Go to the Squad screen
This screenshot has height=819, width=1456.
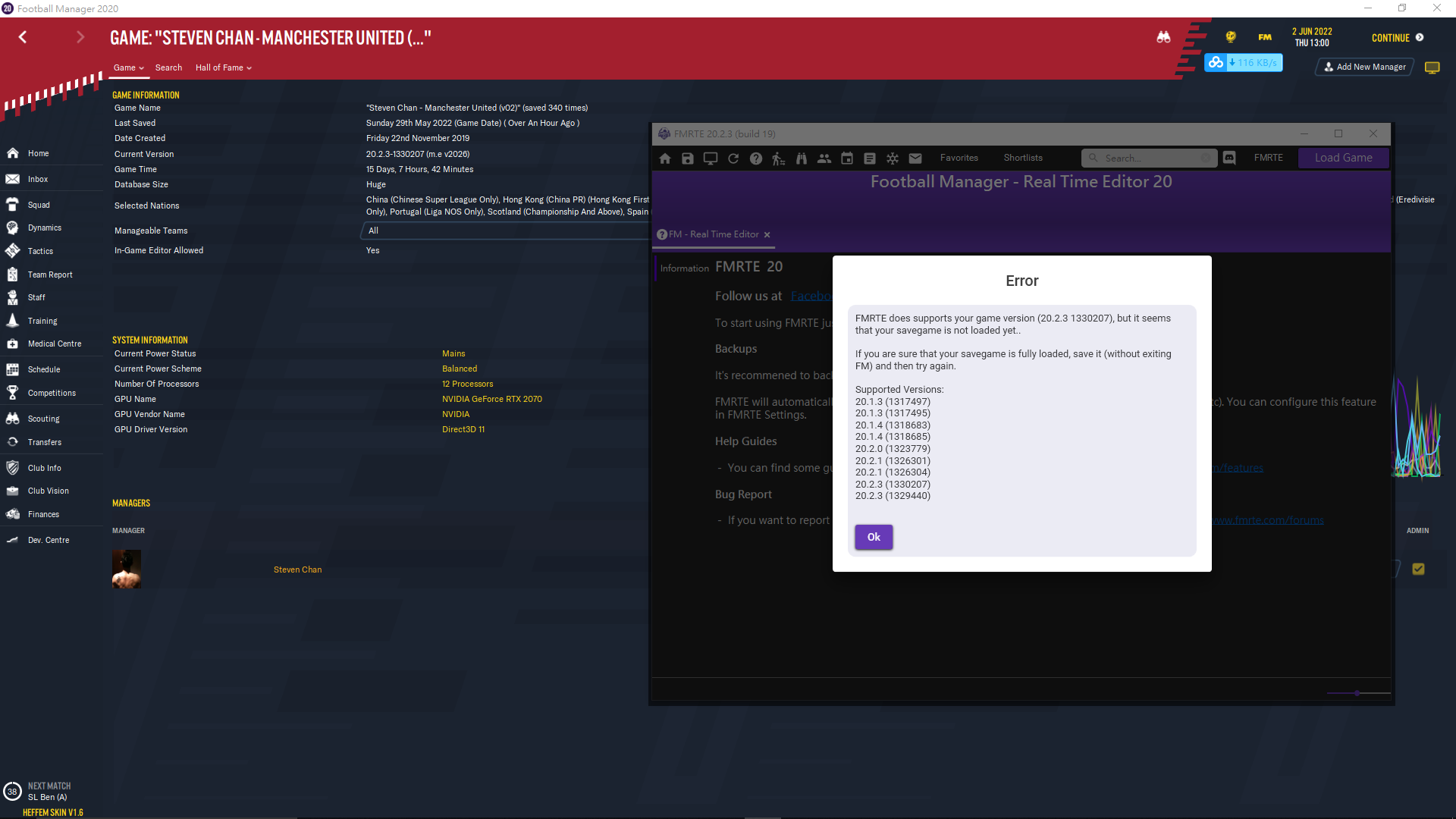pos(38,205)
